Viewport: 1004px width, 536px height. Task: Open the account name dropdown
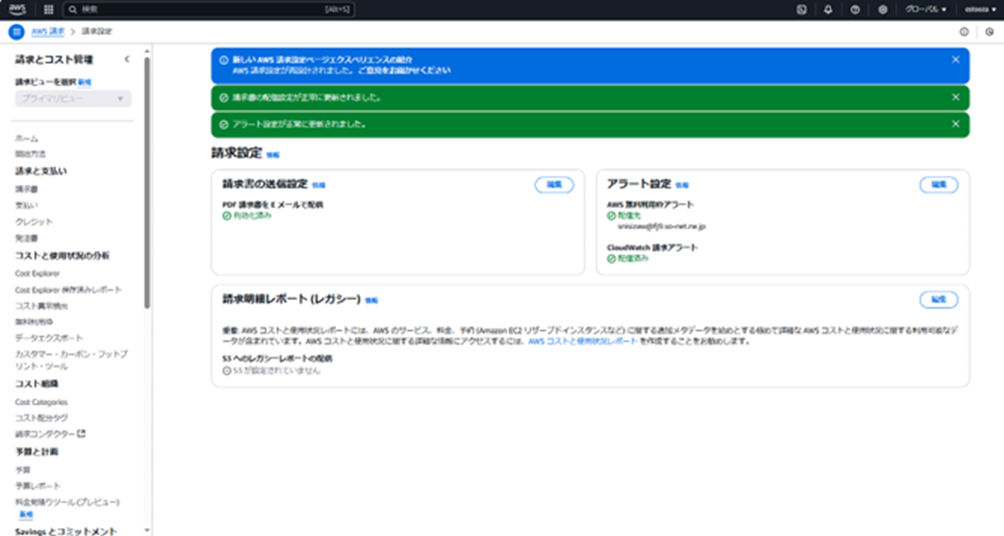click(980, 10)
